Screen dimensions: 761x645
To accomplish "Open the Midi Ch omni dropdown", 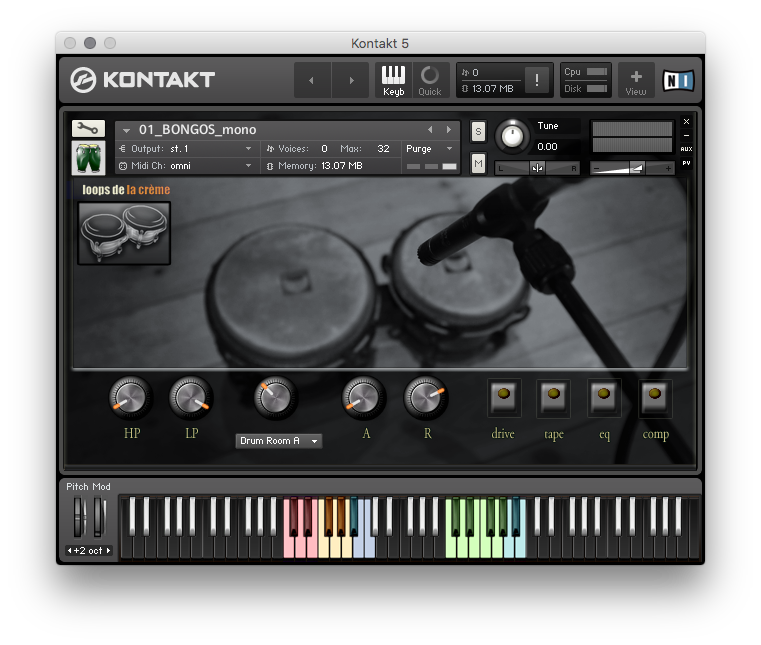I will (x=186, y=165).
